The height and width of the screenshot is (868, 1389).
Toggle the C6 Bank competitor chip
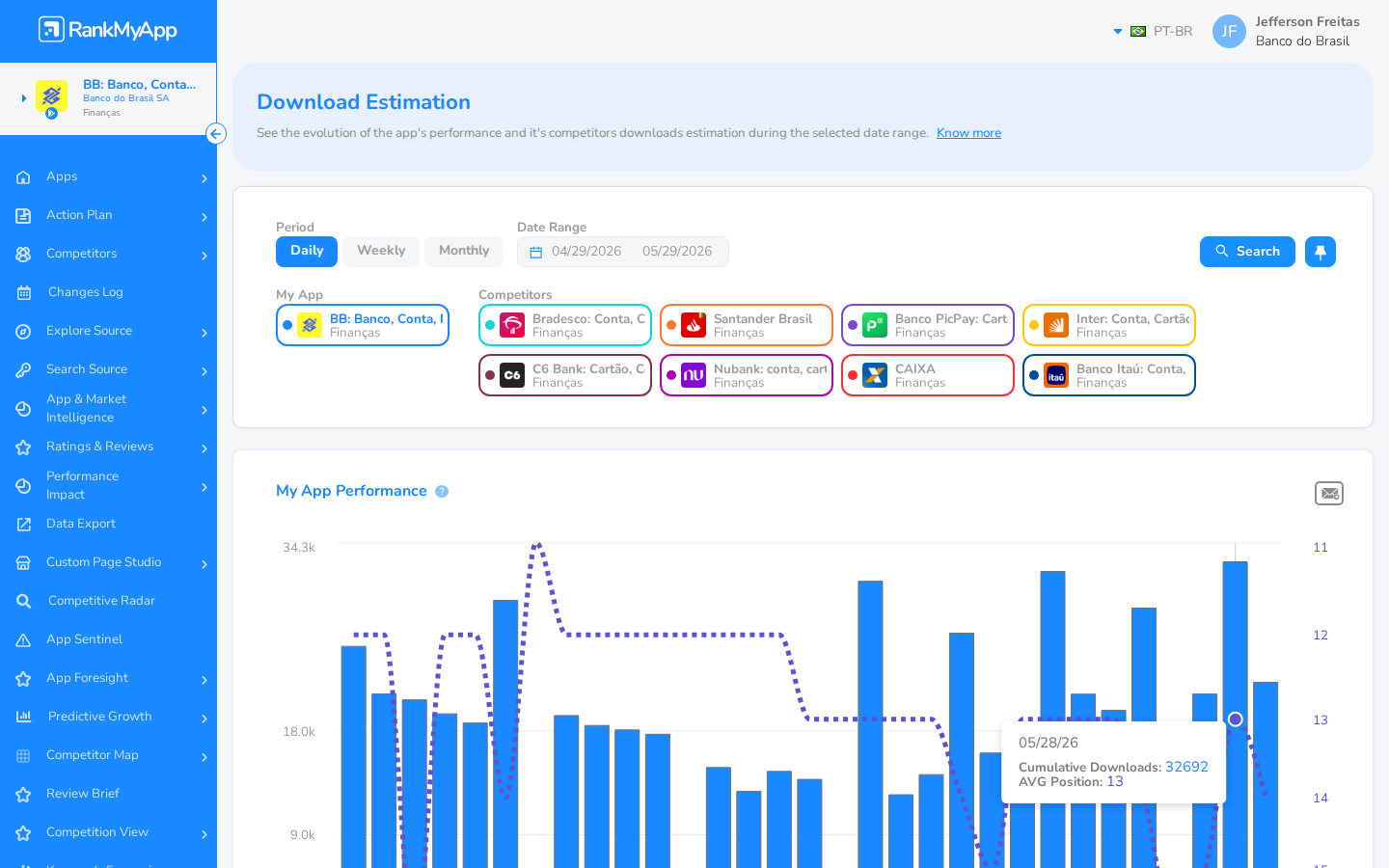click(x=565, y=375)
